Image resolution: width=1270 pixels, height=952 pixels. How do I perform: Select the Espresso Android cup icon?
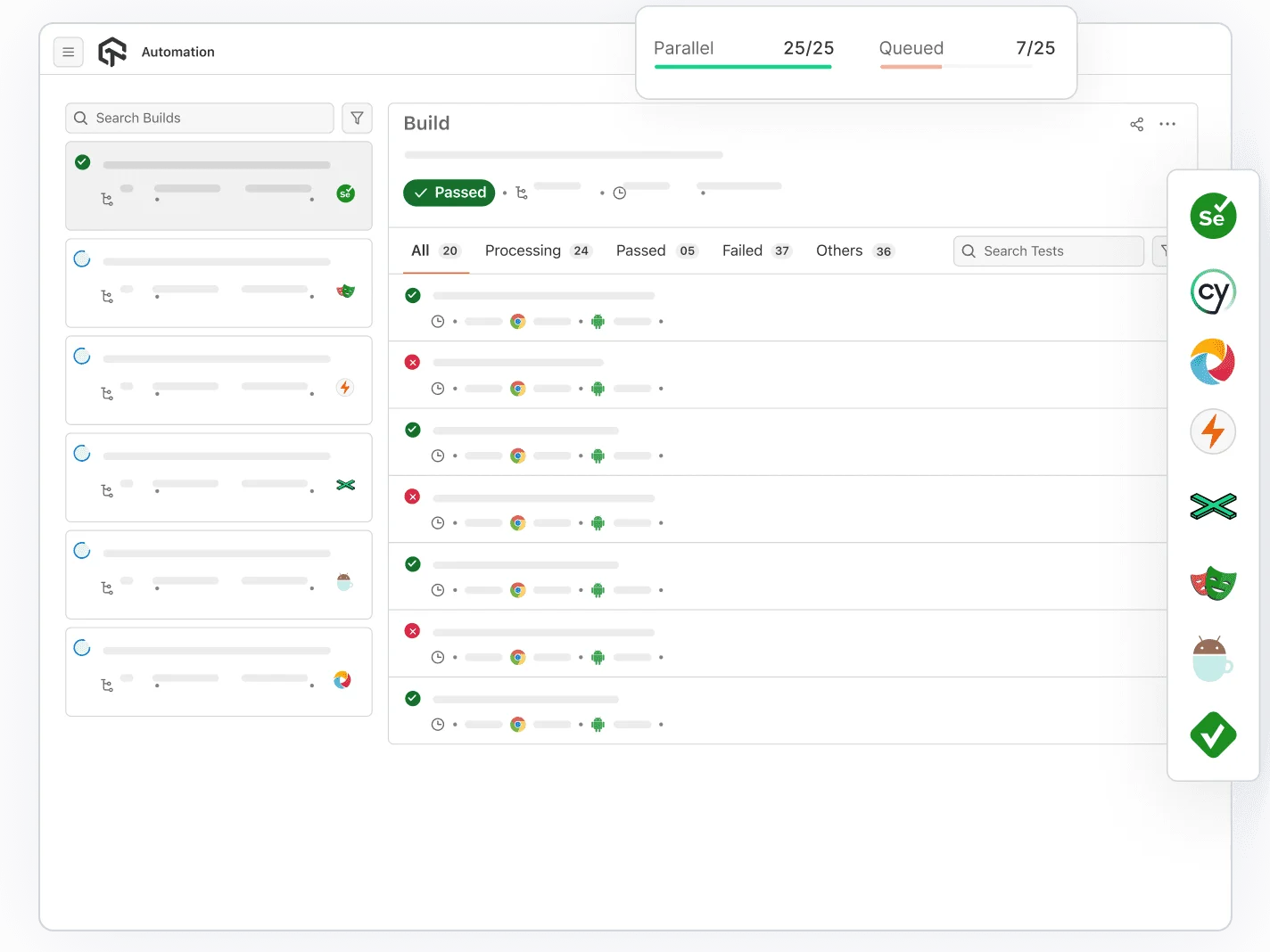coord(1212,660)
